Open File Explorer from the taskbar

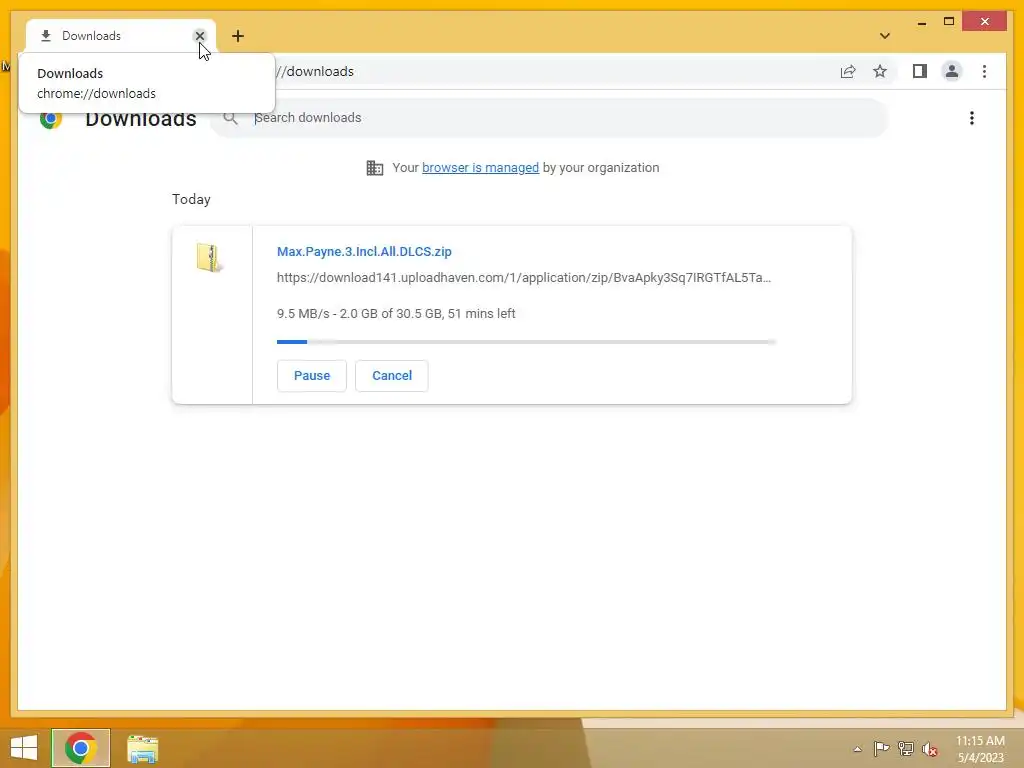[x=142, y=748]
